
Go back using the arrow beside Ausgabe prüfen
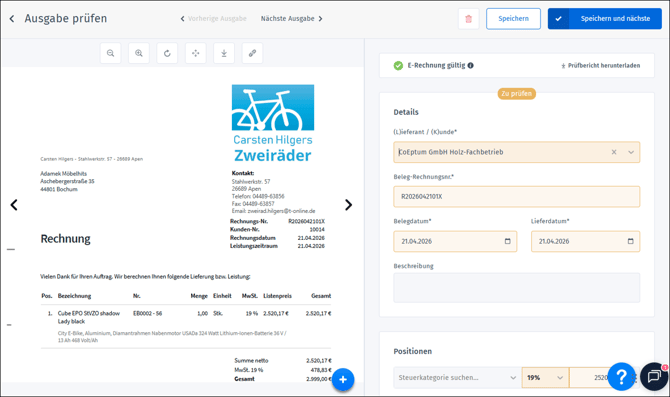12,19
